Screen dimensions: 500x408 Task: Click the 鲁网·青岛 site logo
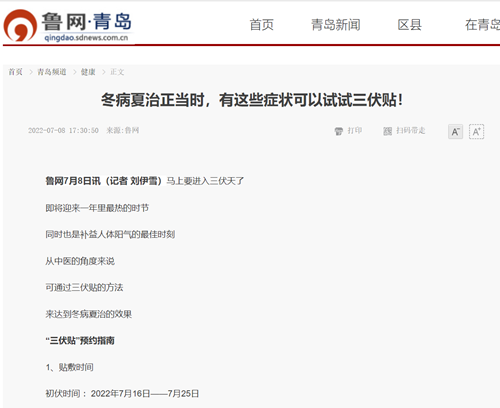(68, 26)
